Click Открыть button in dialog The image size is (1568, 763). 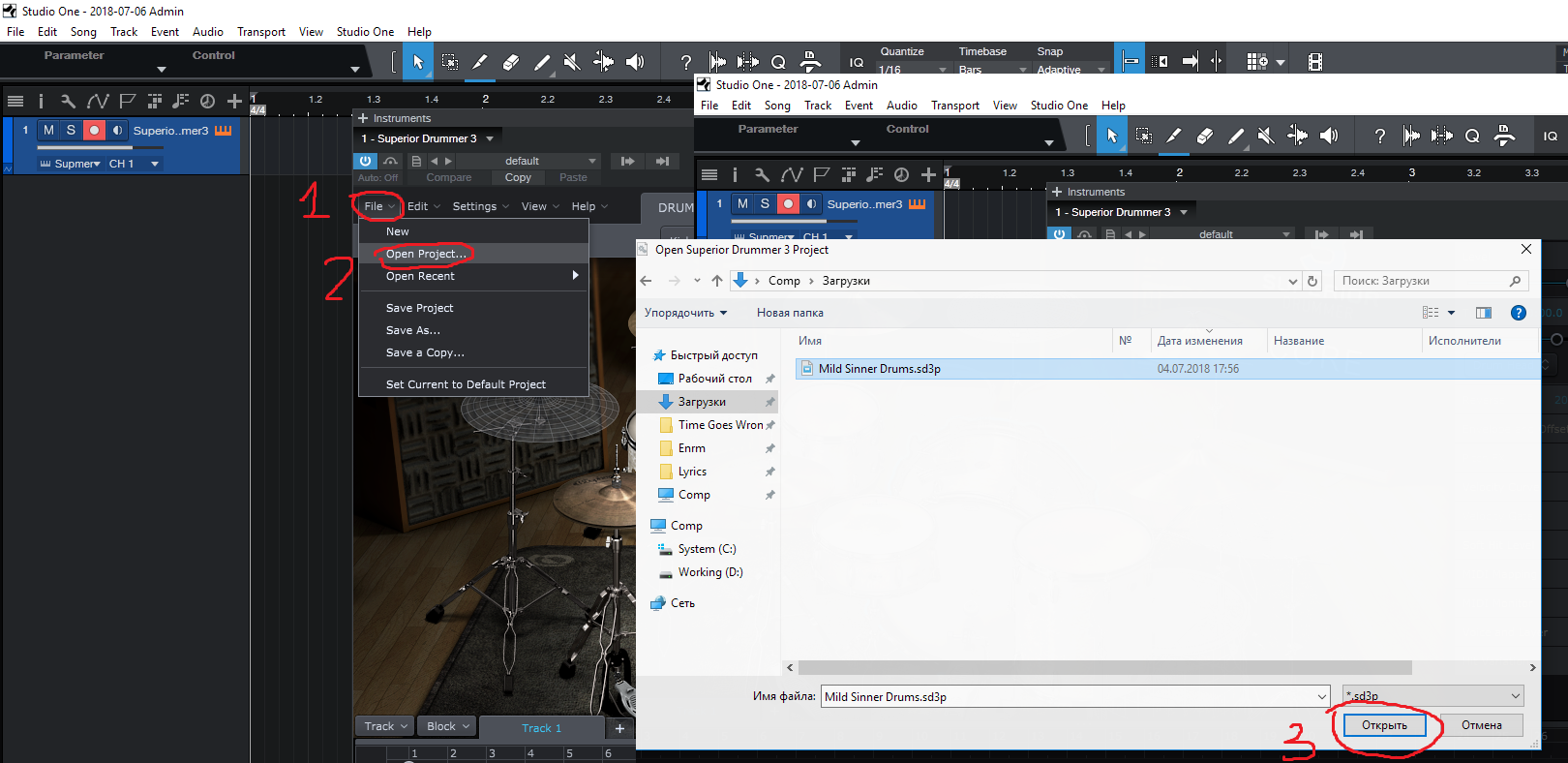[1384, 725]
